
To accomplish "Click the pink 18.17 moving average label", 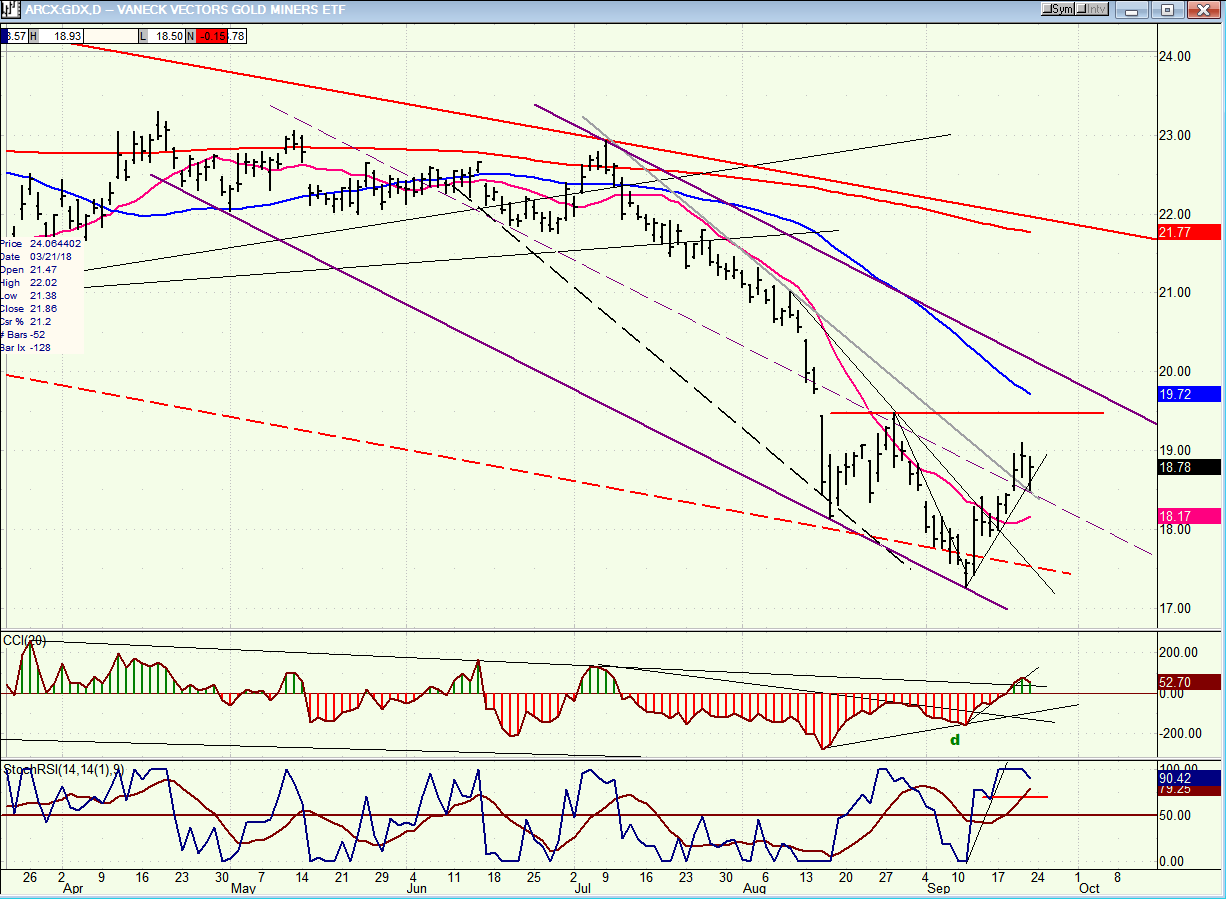I will 1190,516.
